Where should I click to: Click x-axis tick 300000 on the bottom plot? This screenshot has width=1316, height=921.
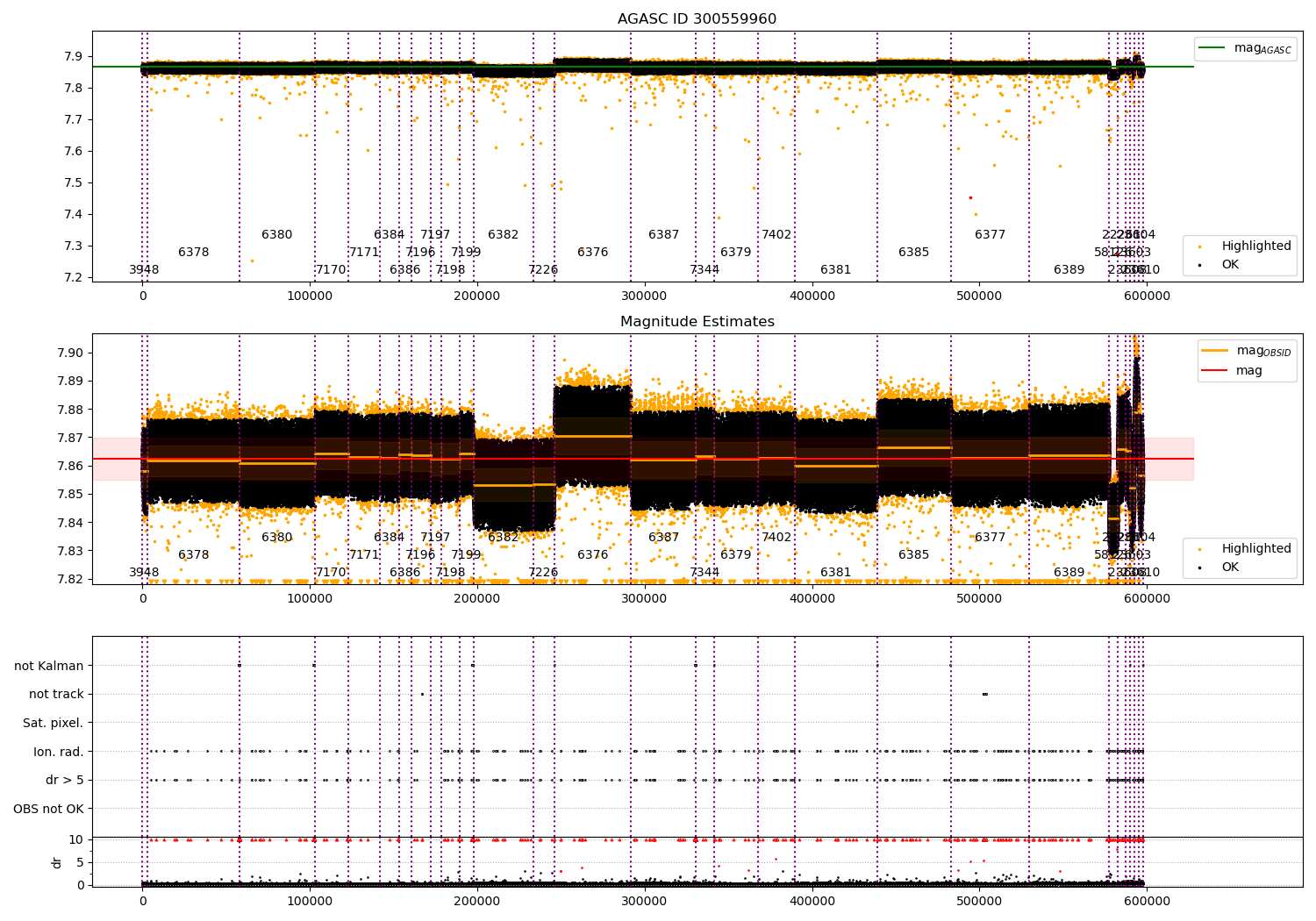pyautogui.click(x=645, y=901)
